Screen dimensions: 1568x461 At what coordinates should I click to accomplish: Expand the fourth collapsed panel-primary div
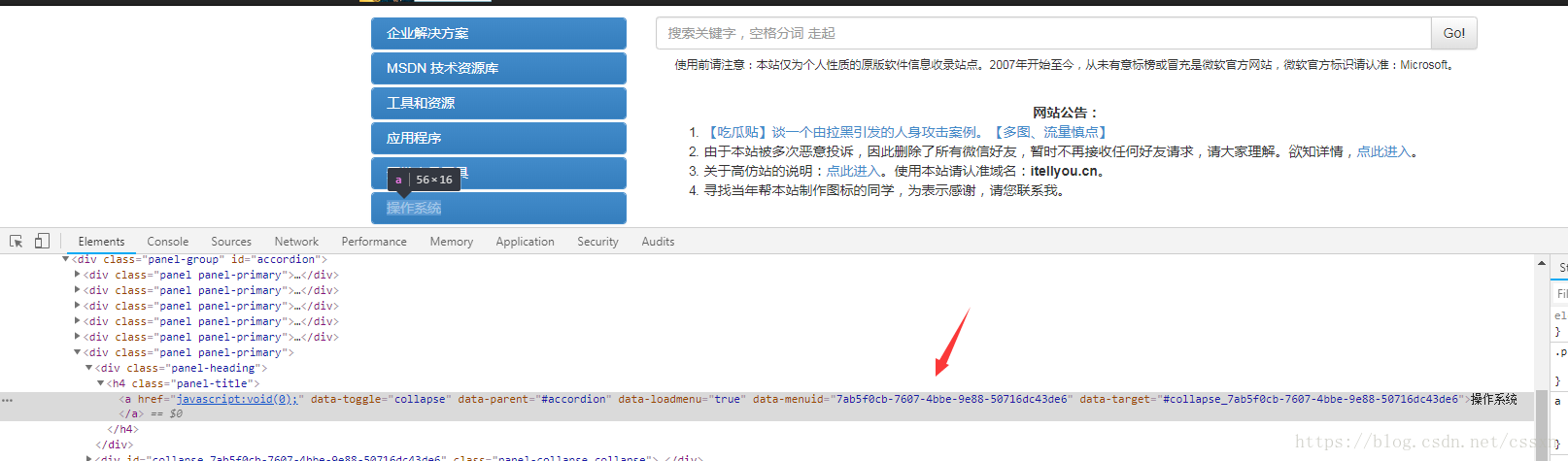pyautogui.click(x=78, y=321)
